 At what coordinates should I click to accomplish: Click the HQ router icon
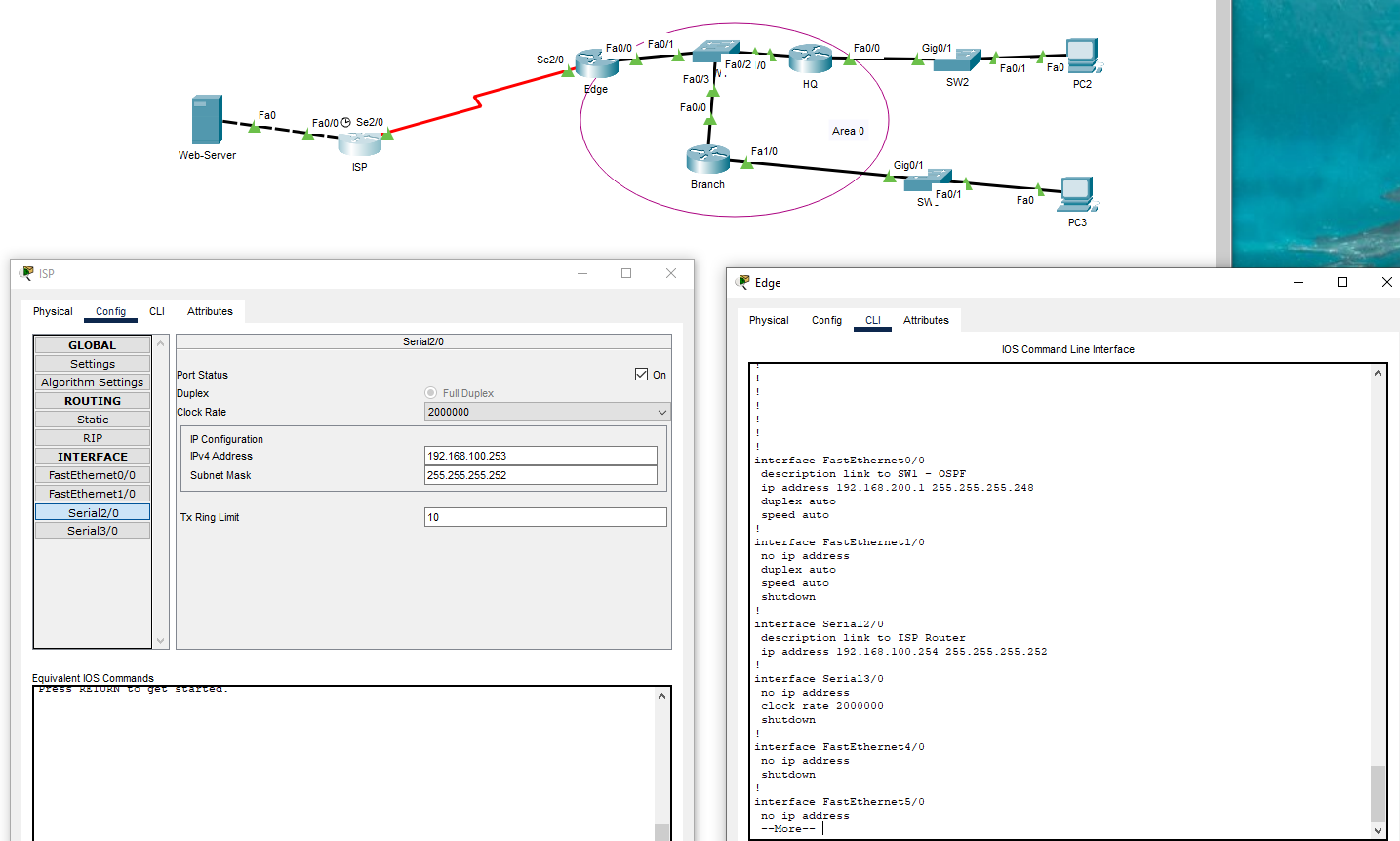pyautogui.click(x=811, y=60)
